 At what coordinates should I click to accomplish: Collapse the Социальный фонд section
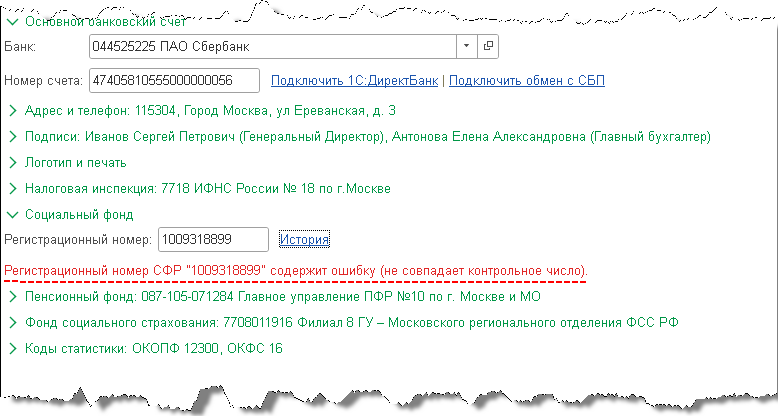tap(70, 214)
